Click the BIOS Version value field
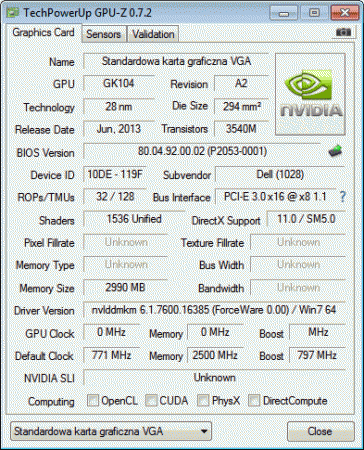 click(202, 151)
